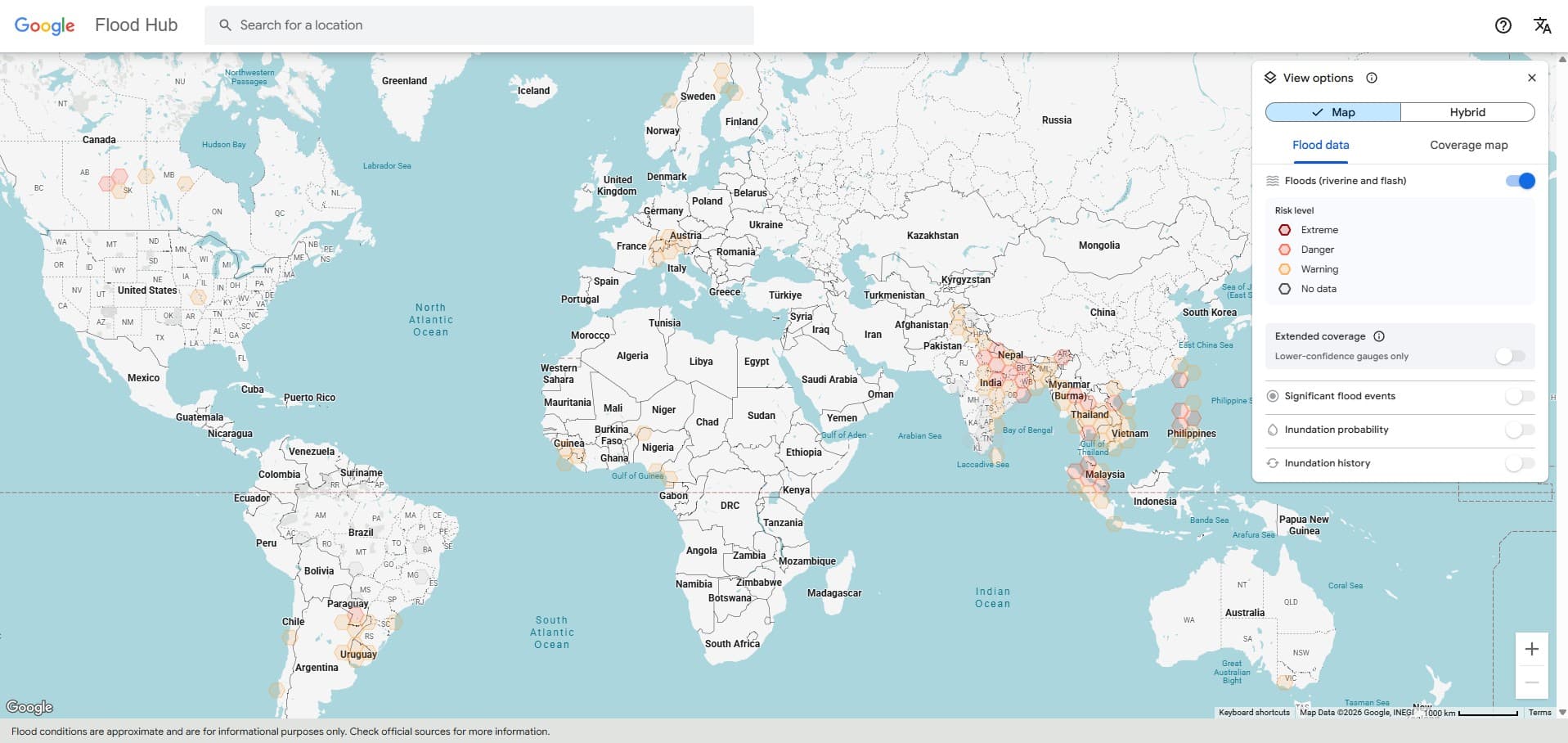
Task: Click the 'Lower-confidence gauges only' text
Action: tap(1341, 356)
